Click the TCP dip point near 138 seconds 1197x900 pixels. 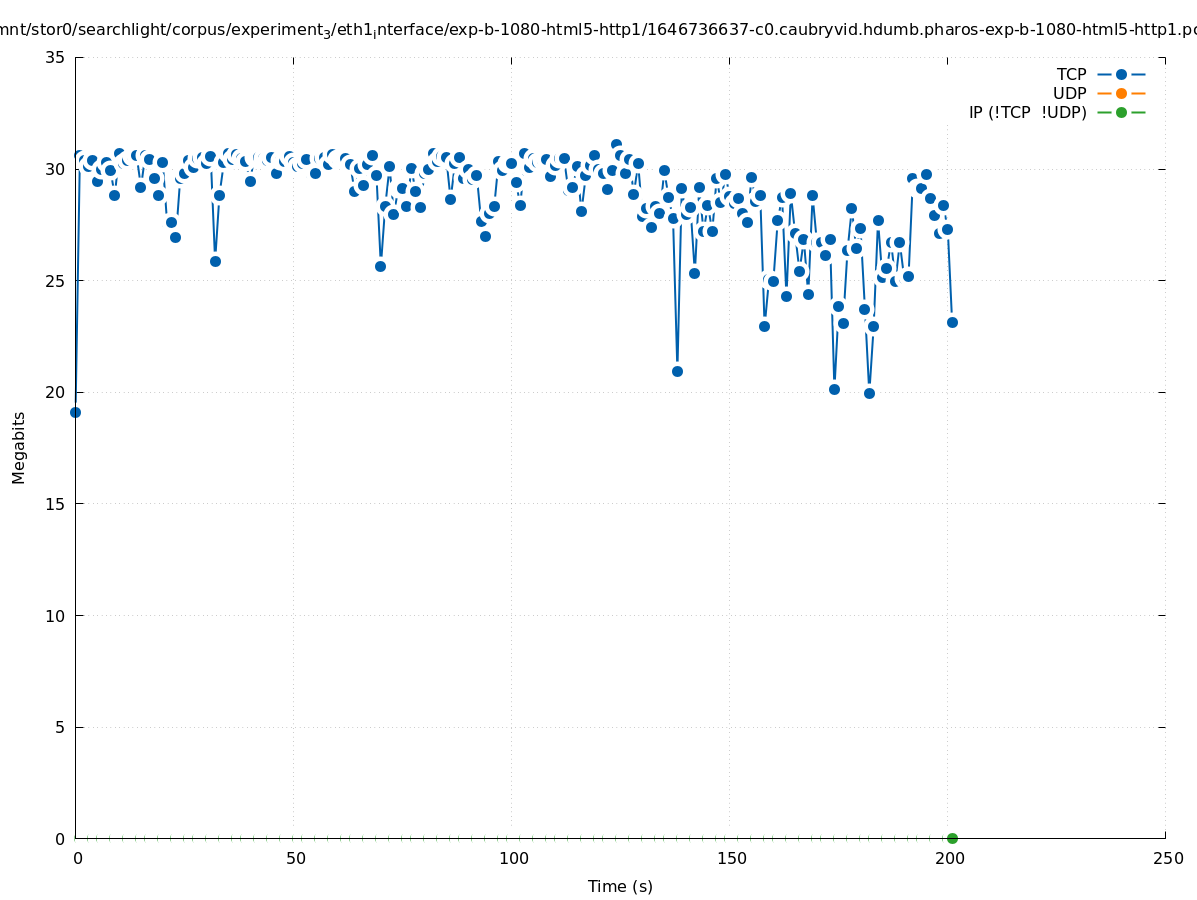point(677,371)
